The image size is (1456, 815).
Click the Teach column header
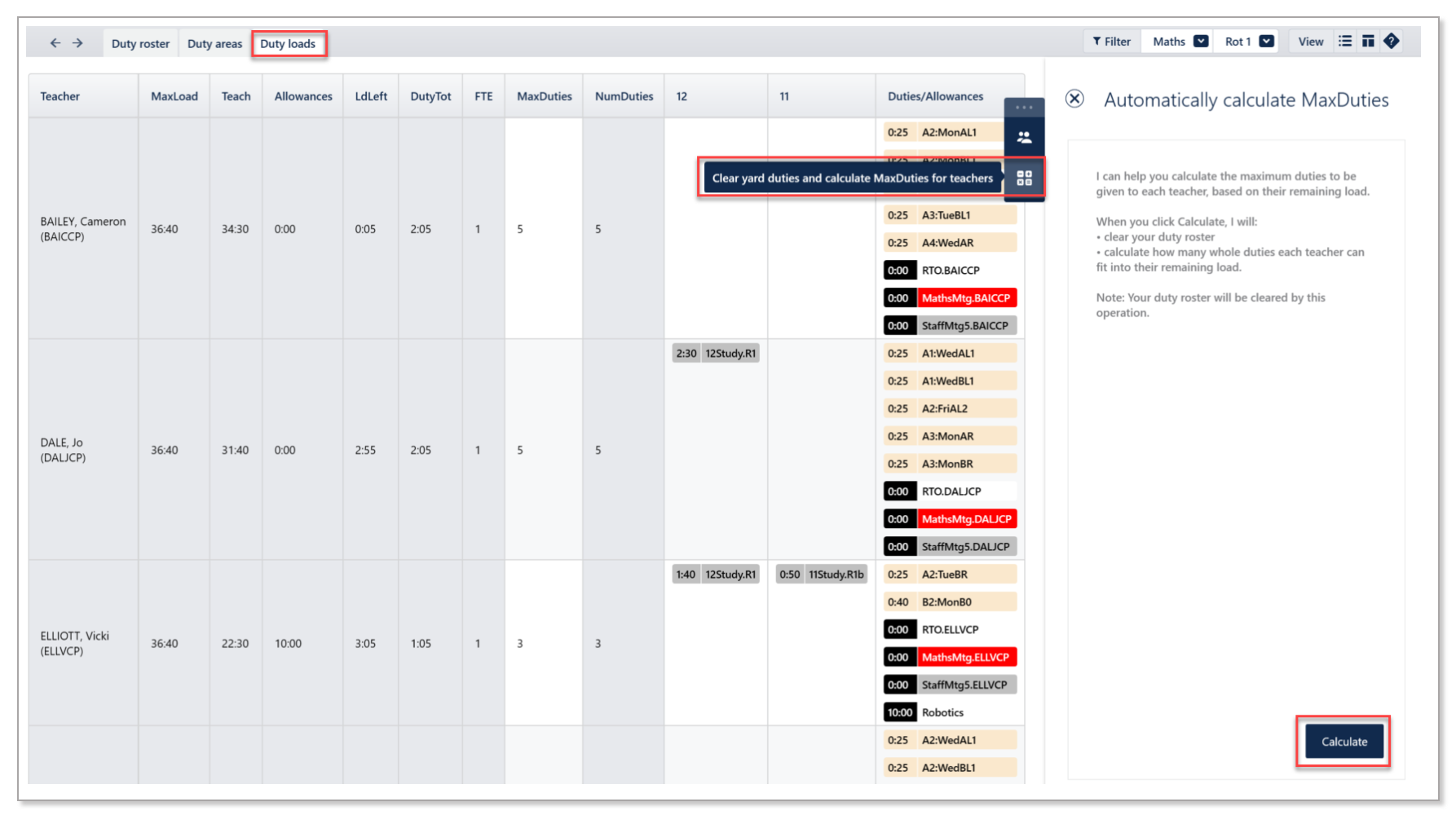(x=236, y=96)
